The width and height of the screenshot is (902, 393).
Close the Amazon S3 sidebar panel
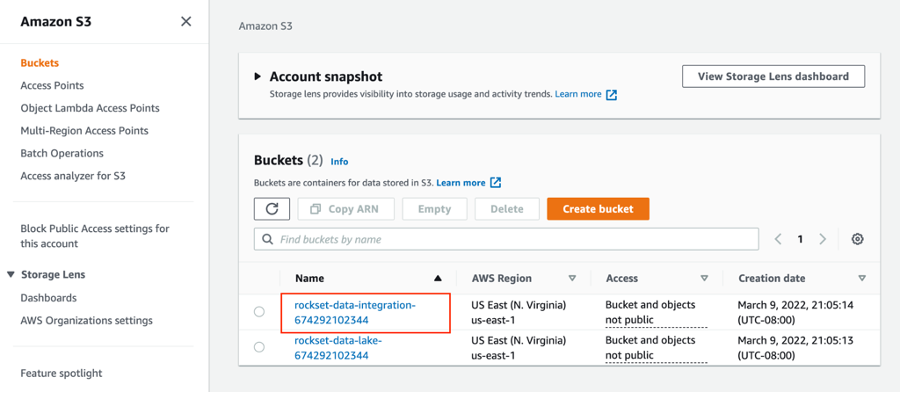(186, 22)
